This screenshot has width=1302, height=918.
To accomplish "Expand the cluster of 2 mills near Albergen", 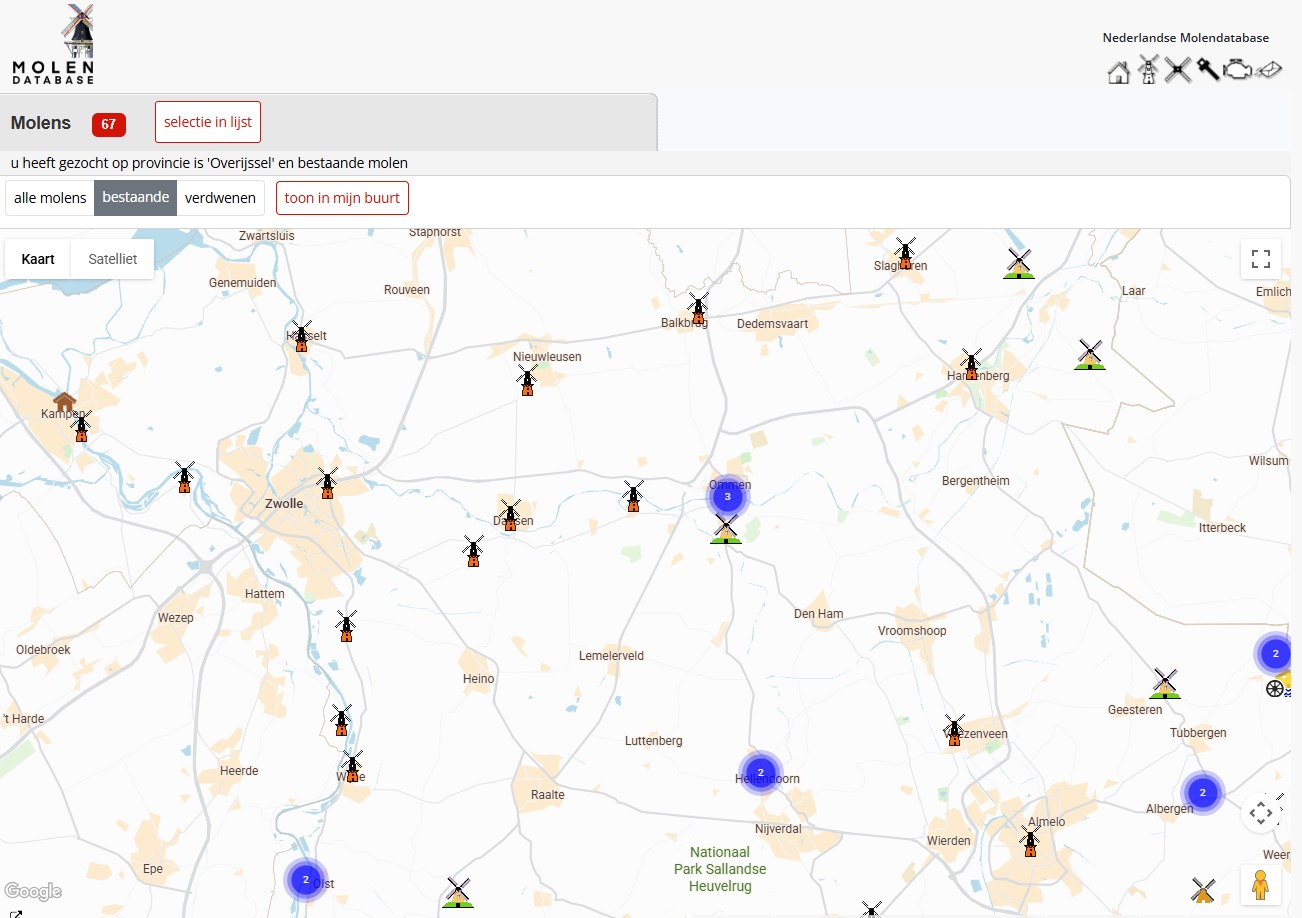I will (1202, 793).
